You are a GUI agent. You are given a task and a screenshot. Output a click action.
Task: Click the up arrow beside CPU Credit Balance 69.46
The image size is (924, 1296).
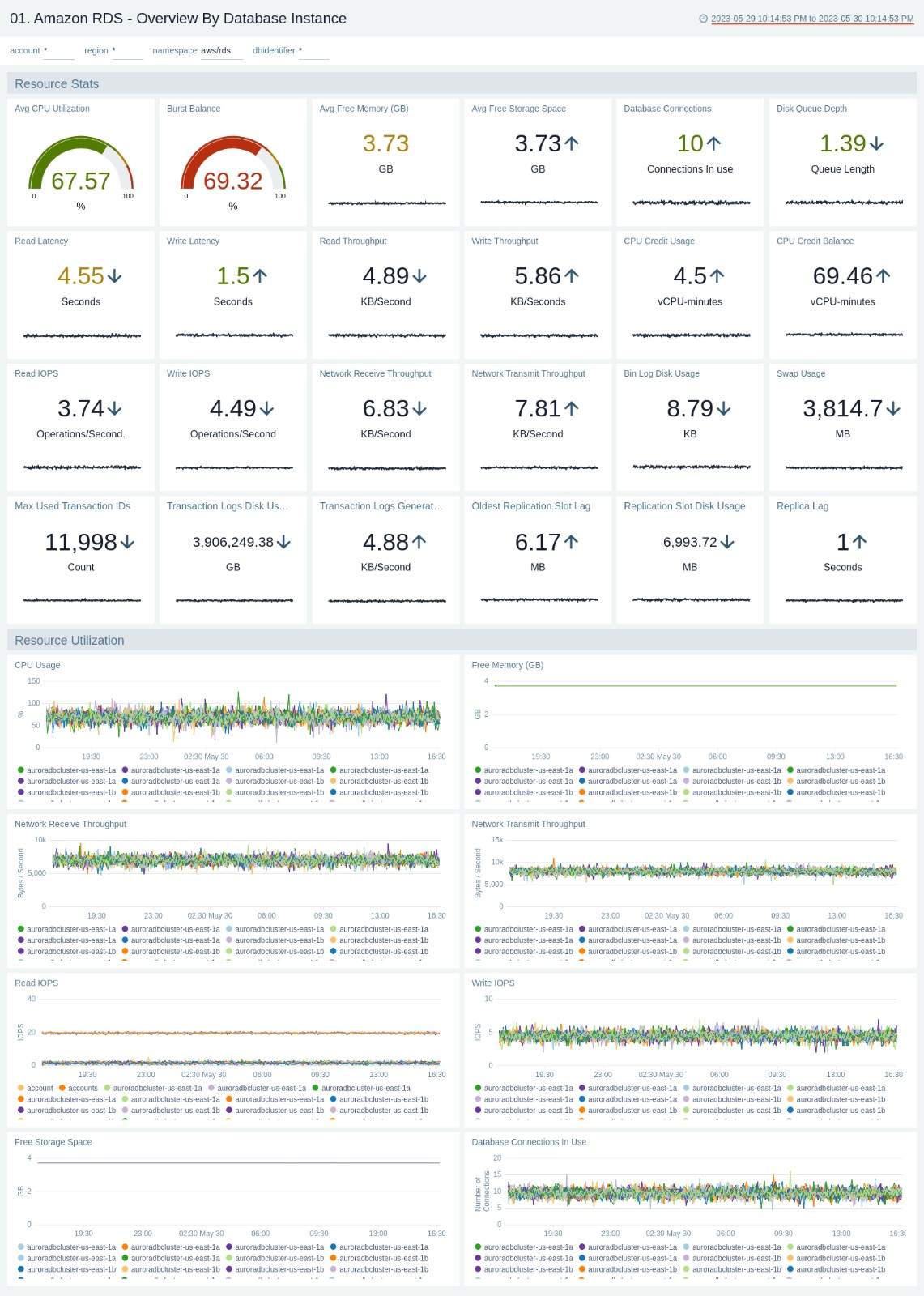coord(884,276)
